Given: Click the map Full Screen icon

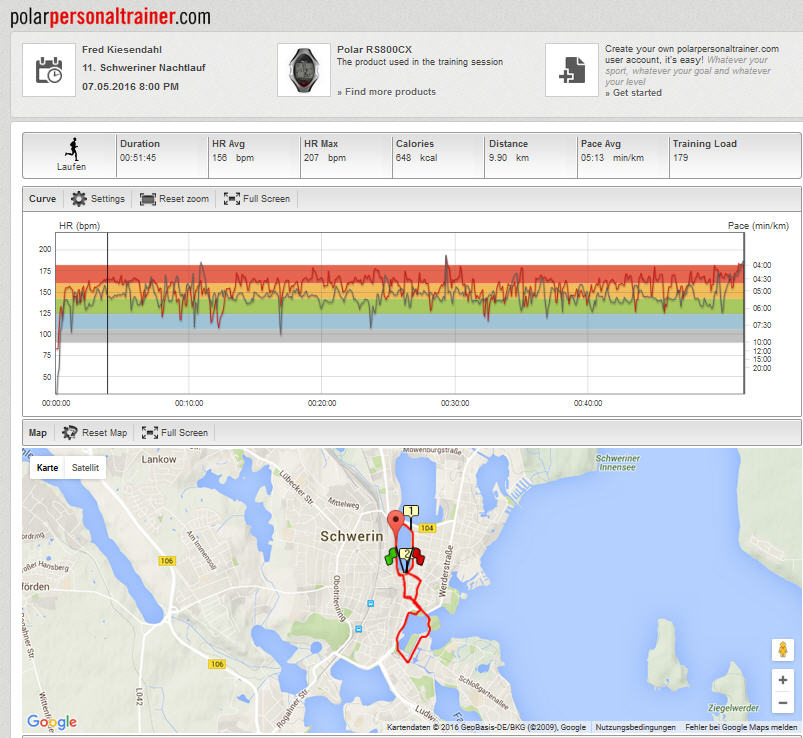Looking at the screenshot, I should [x=150, y=433].
